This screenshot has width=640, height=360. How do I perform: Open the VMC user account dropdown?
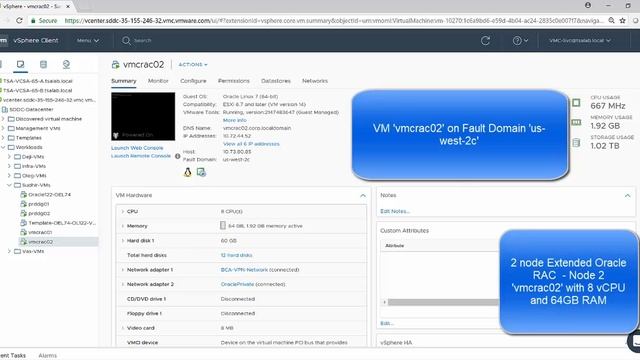click(x=580, y=40)
